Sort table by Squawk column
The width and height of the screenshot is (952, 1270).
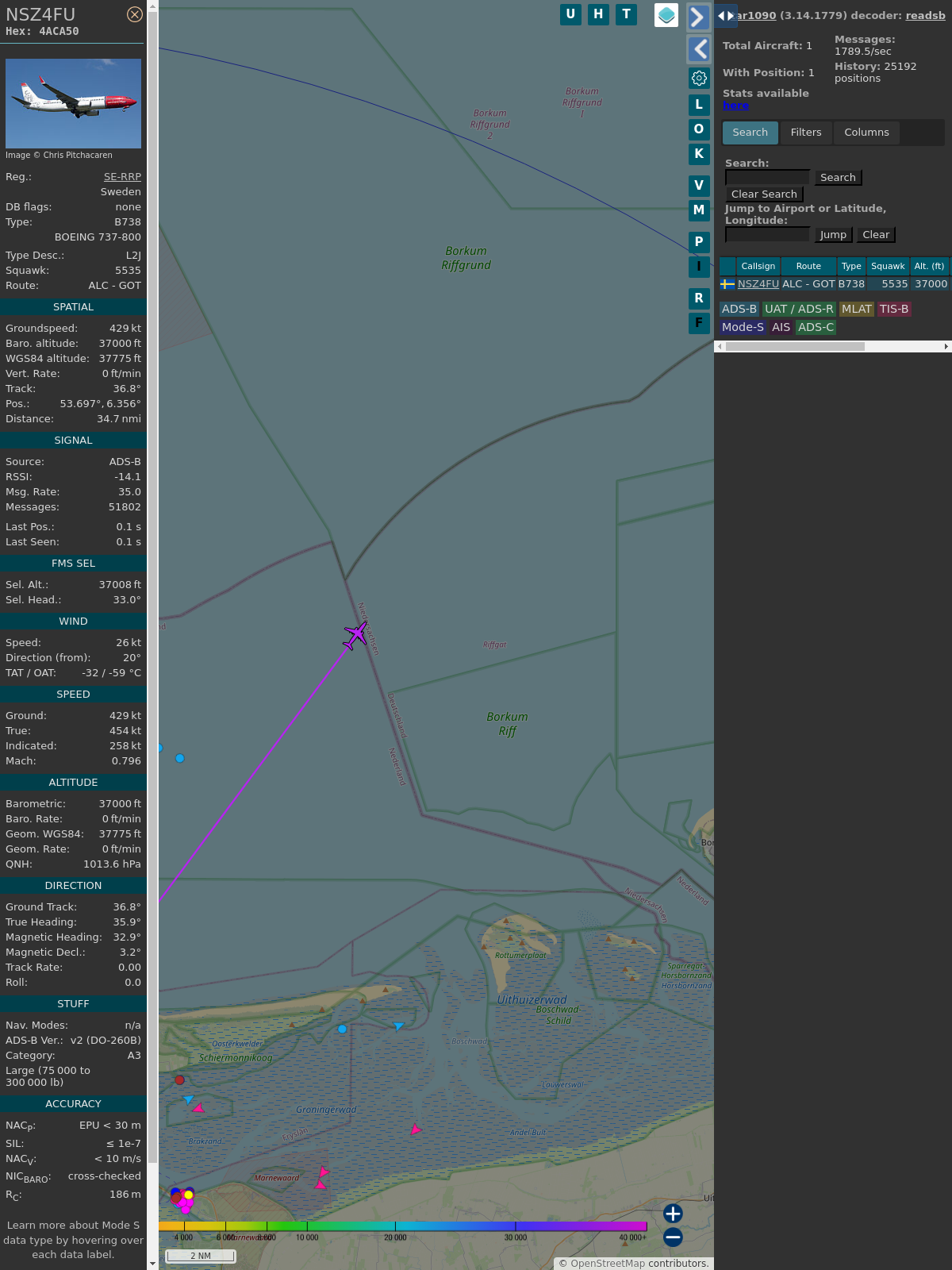[888, 266]
